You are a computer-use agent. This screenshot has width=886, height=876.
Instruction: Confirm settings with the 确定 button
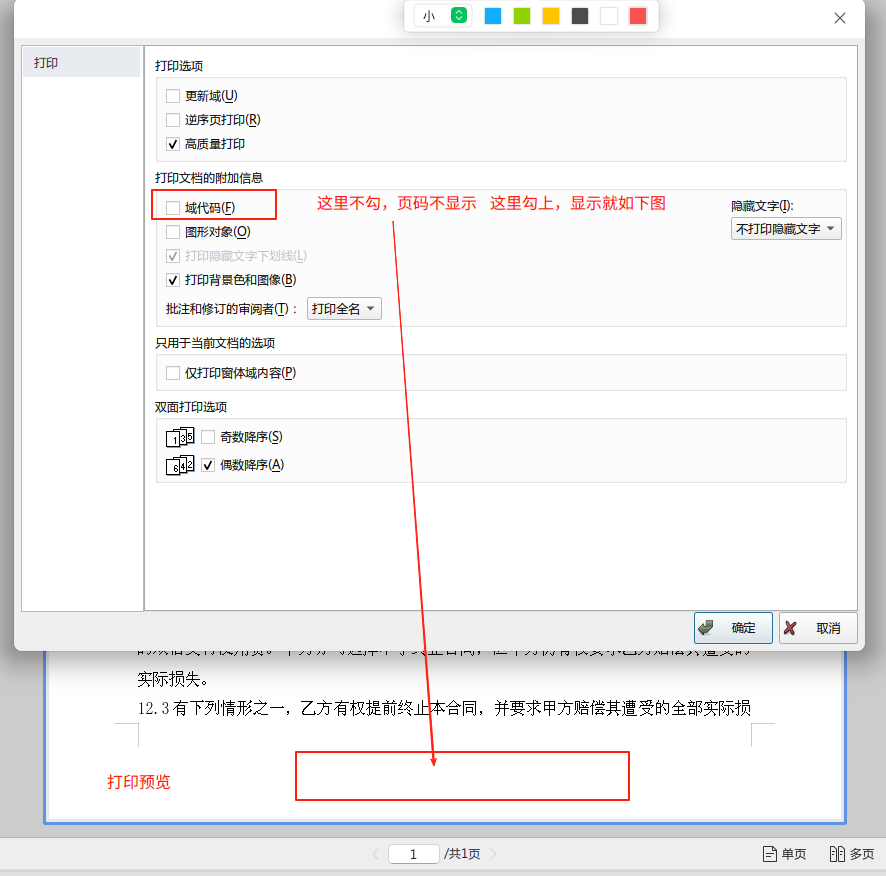point(733,628)
